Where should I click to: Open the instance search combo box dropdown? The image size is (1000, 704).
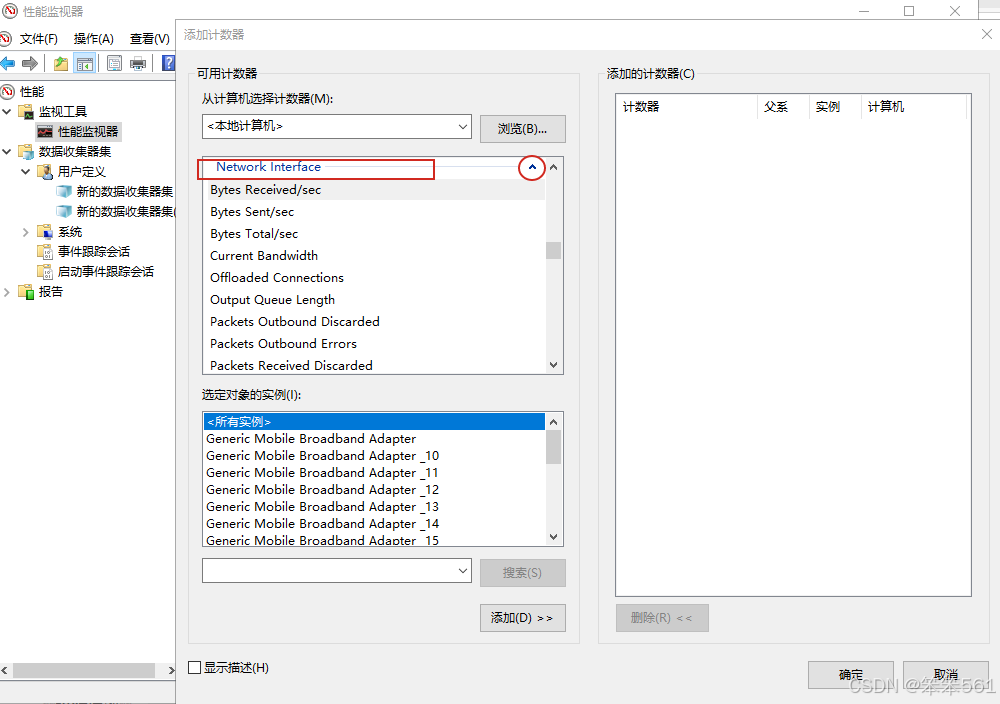coord(463,571)
